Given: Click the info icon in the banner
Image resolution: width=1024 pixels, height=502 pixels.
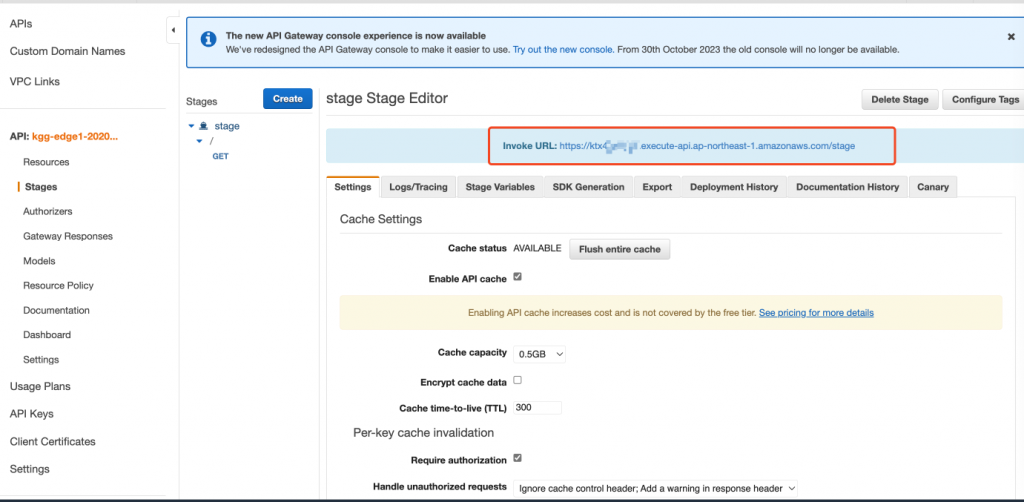Looking at the screenshot, I should 208,40.
